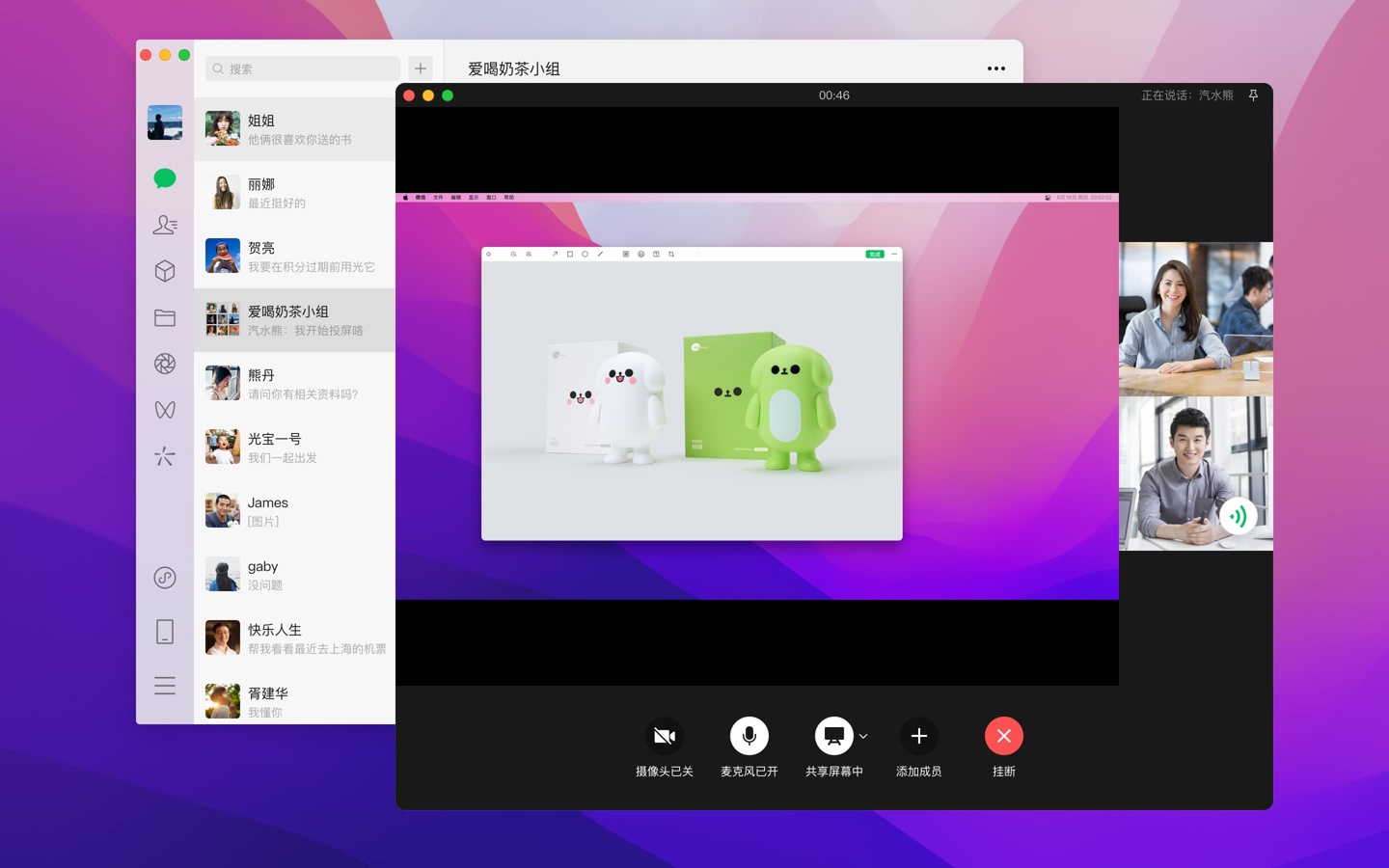Select the crop tool in annotation toolbar
The height and width of the screenshot is (868, 1389).
(x=671, y=254)
